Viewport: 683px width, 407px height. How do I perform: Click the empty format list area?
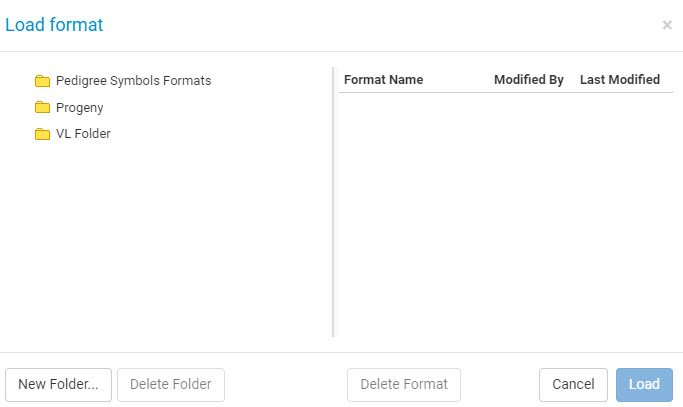(506, 214)
